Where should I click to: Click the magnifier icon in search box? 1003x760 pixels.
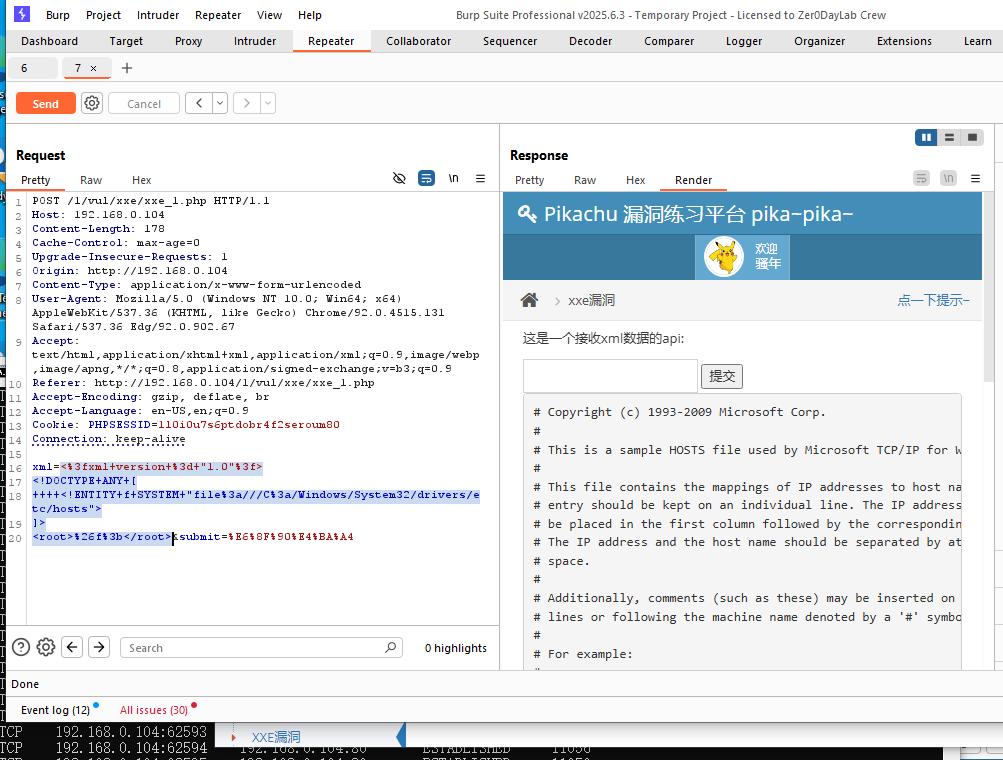coord(390,647)
